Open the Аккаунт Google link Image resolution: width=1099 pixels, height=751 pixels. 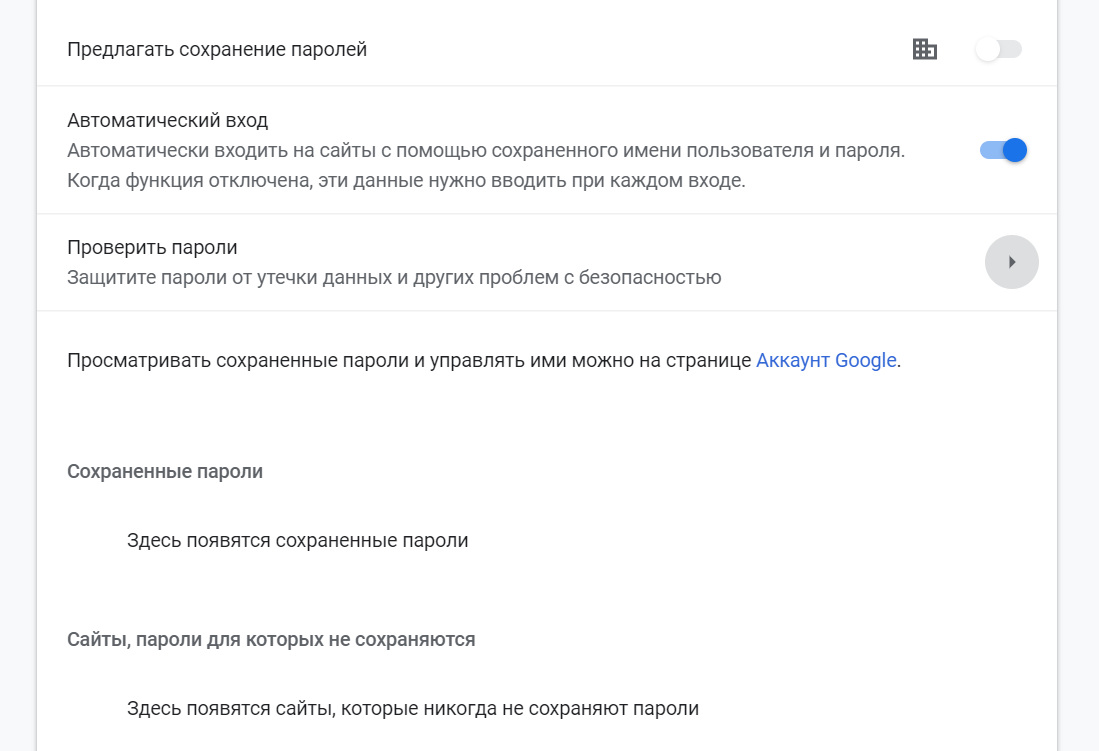[x=826, y=361]
